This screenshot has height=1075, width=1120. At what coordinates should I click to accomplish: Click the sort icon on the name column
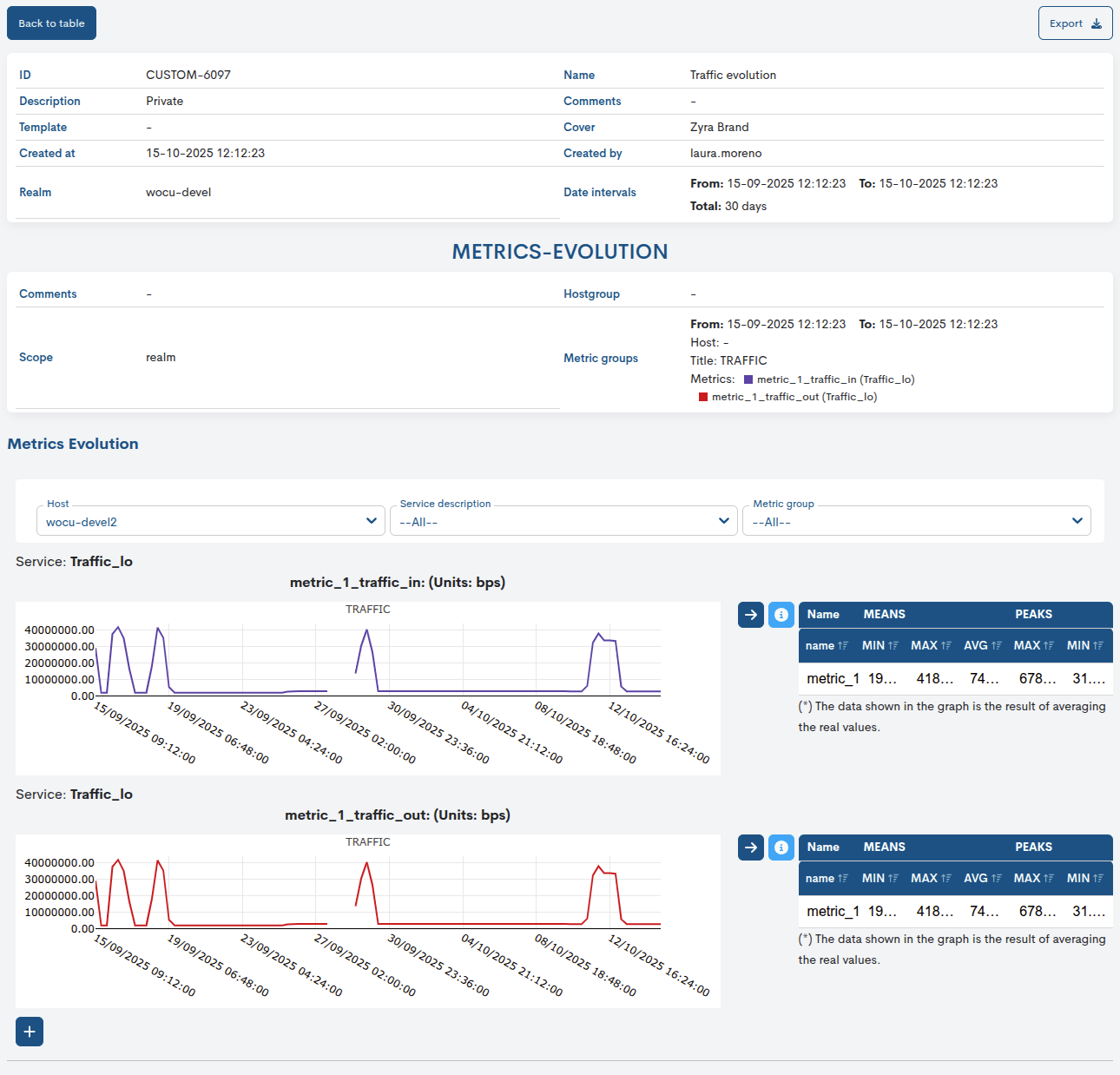(843, 645)
